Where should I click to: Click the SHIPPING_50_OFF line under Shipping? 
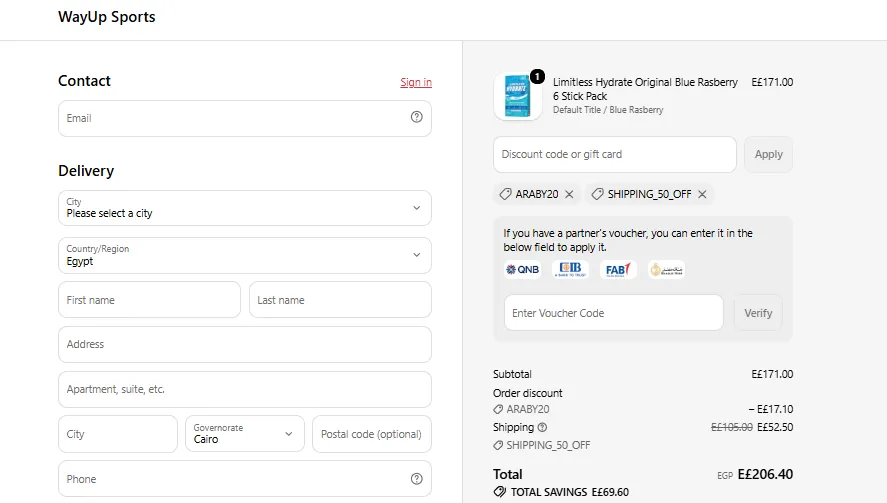click(541, 445)
